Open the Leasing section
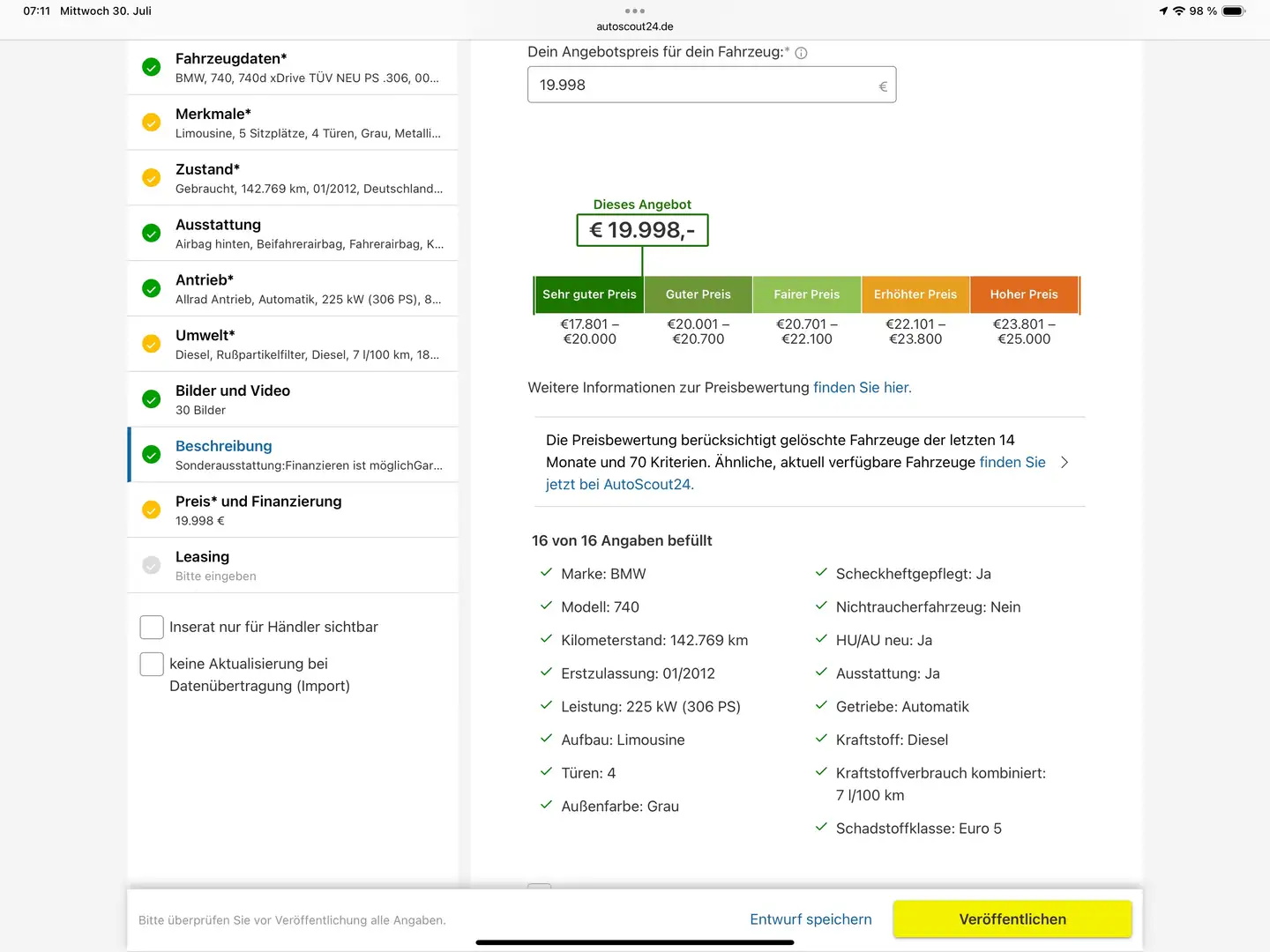This screenshot has width=1270, height=952. click(x=294, y=565)
